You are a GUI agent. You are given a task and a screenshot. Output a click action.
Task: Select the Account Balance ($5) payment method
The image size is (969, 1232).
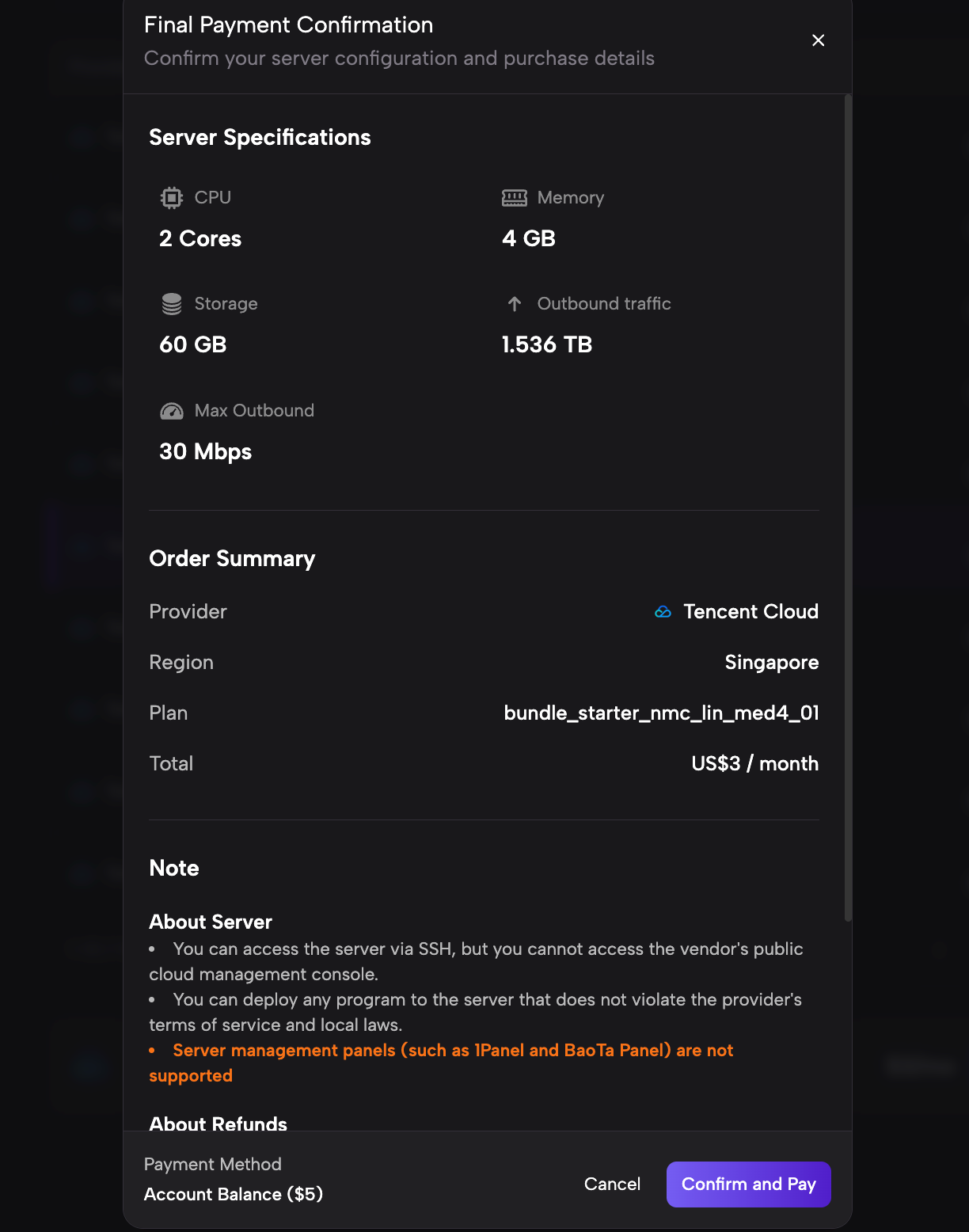(x=234, y=1194)
